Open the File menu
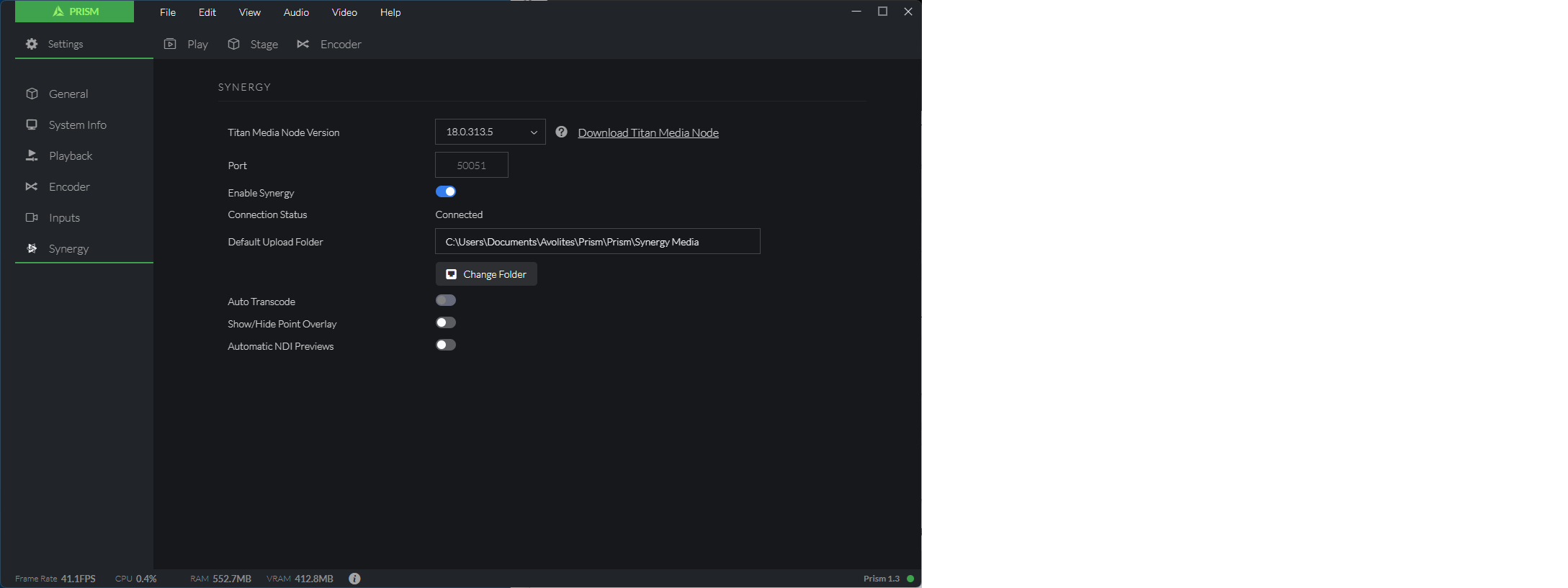Viewport: 1568px width, 588px height. point(168,12)
